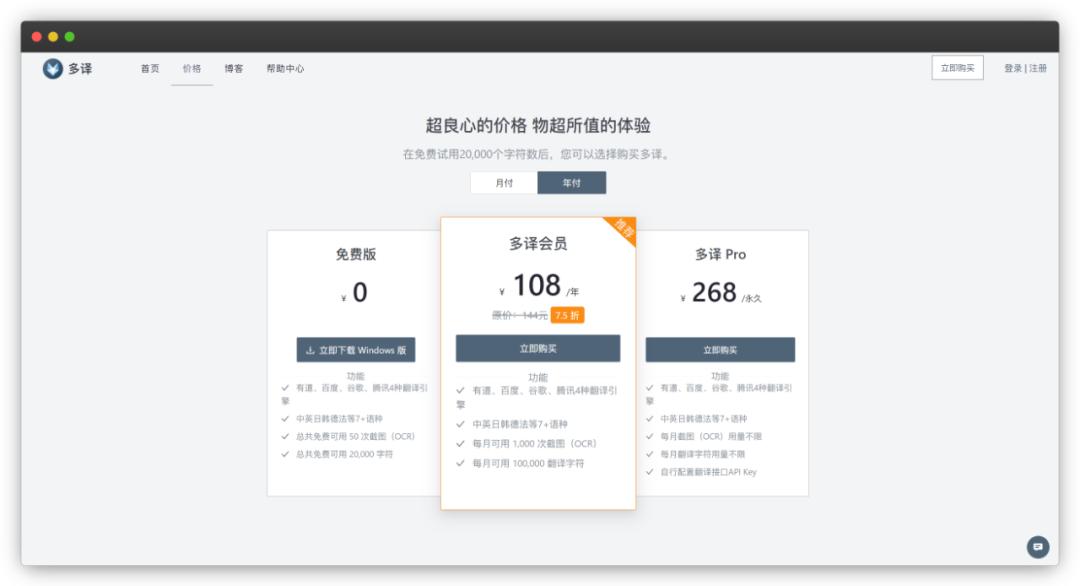Click the 108 /年 price
The height and width of the screenshot is (586, 1080).
click(539, 286)
